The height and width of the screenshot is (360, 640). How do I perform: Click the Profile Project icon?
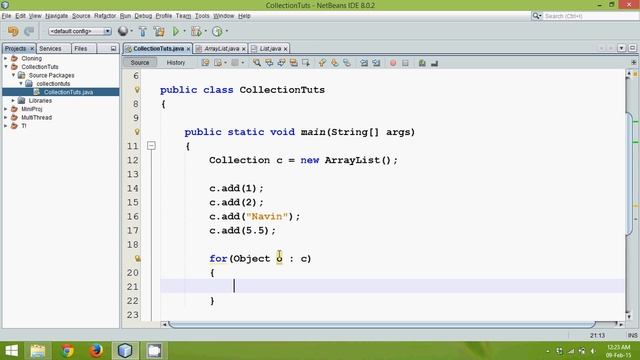coord(217,31)
